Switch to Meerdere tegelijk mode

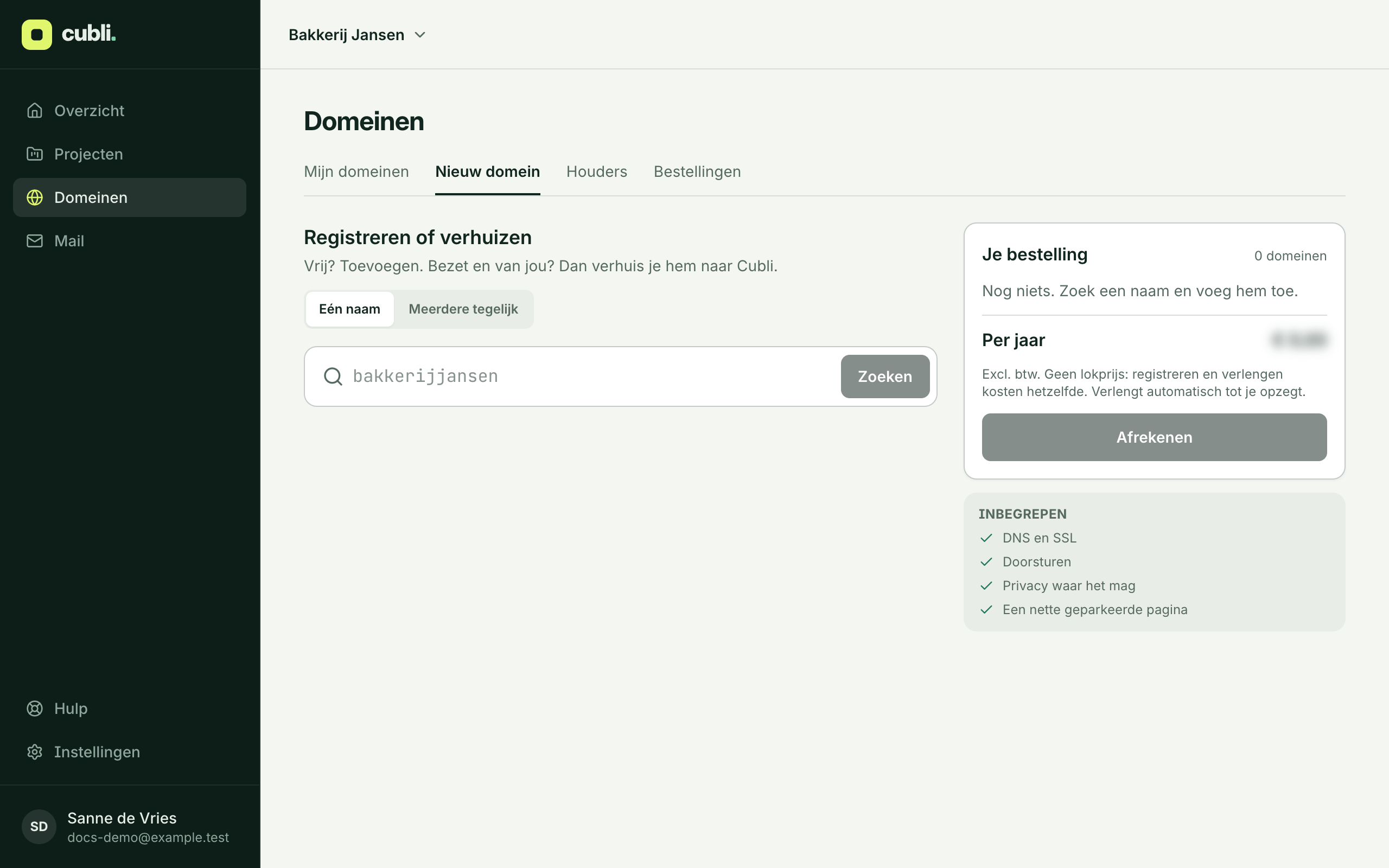tap(463, 309)
